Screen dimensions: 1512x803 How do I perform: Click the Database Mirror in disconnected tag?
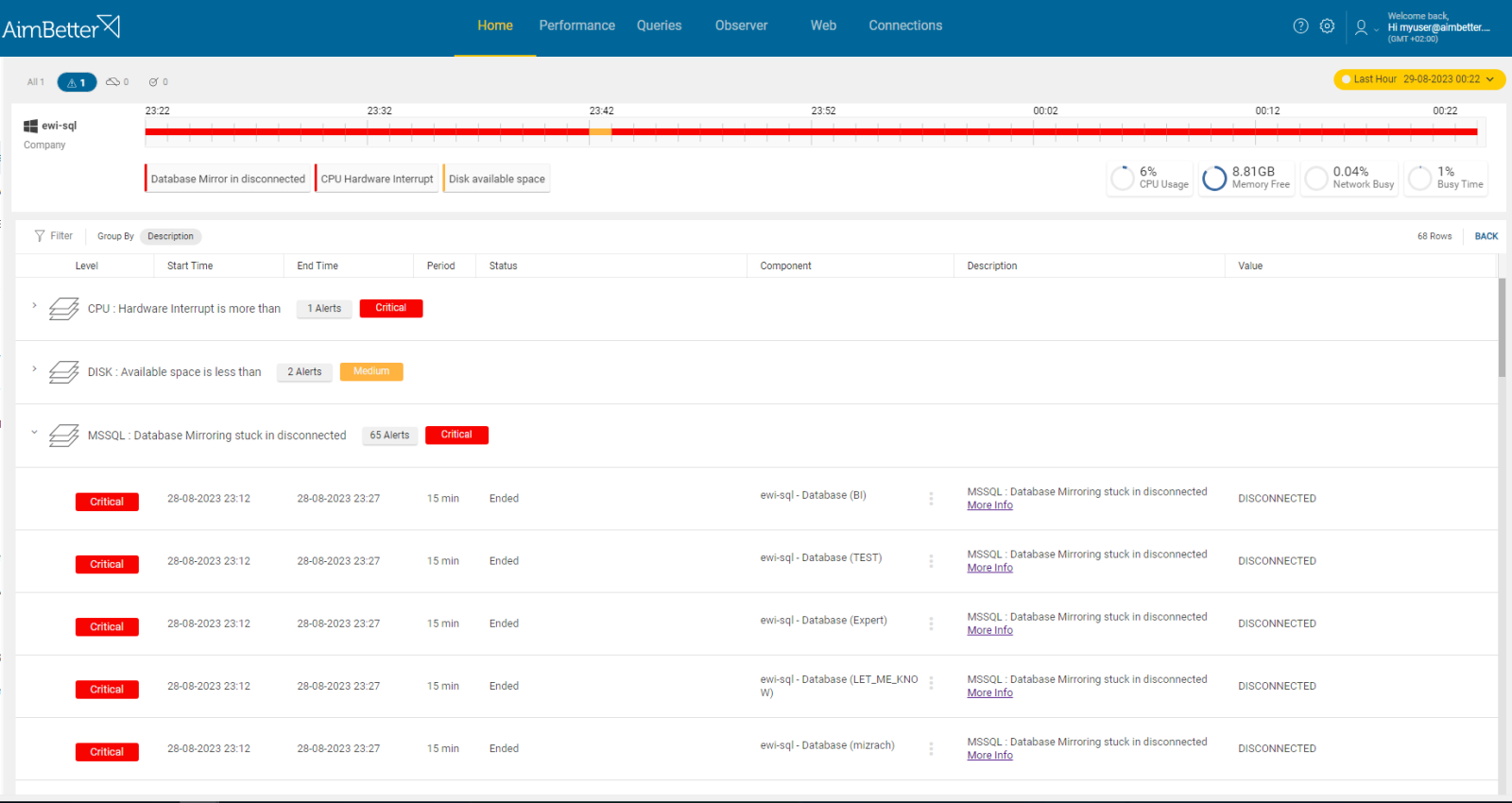point(228,179)
